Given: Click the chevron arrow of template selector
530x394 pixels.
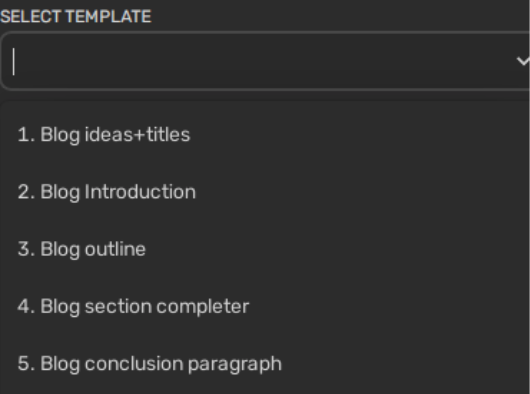Looking at the screenshot, I should coord(523,61).
